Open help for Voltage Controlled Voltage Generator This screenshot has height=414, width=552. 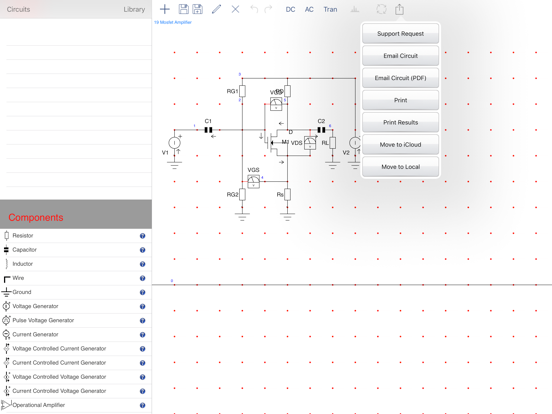pos(143,377)
